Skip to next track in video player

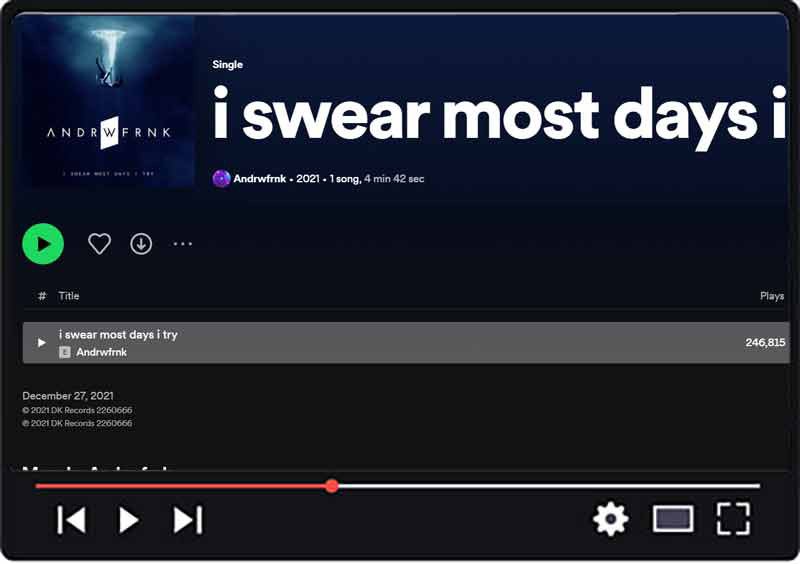188,520
